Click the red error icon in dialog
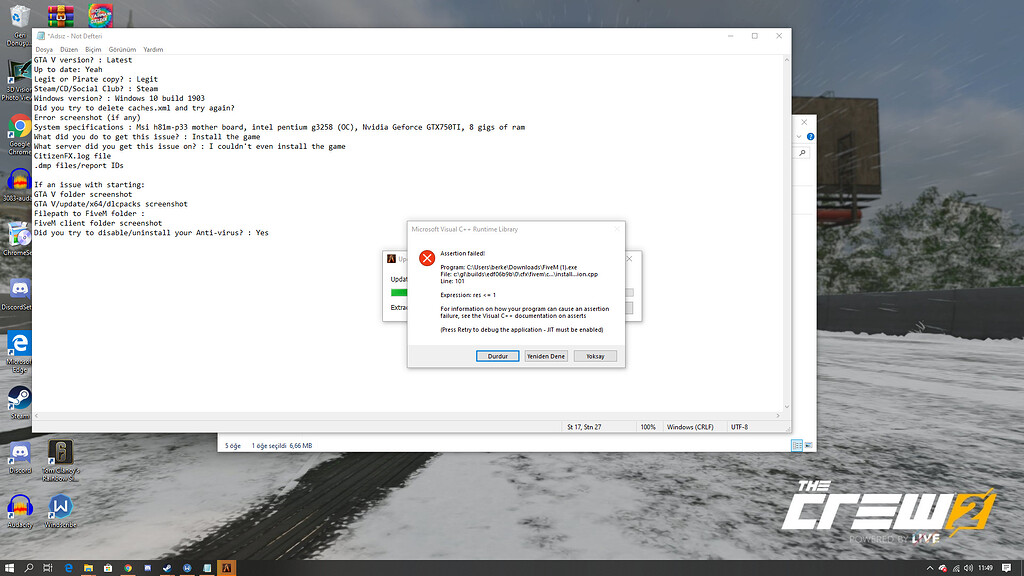This screenshot has height=576, width=1024. (427, 258)
